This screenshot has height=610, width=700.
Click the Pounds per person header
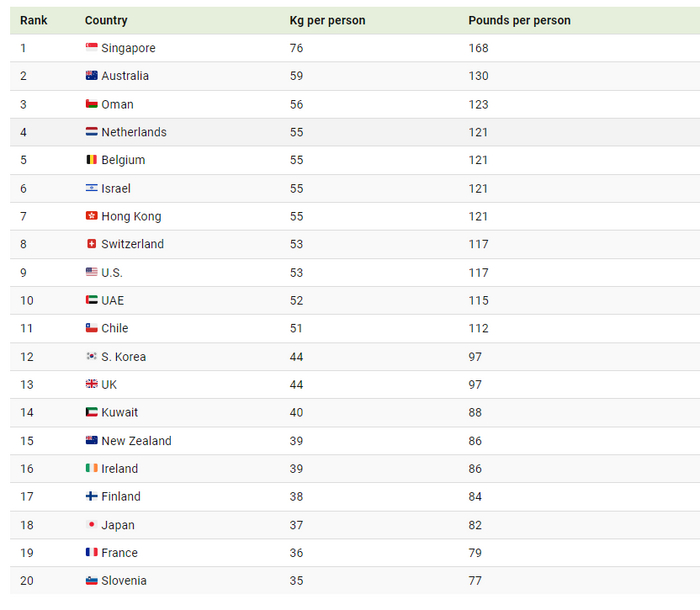(x=519, y=20)
